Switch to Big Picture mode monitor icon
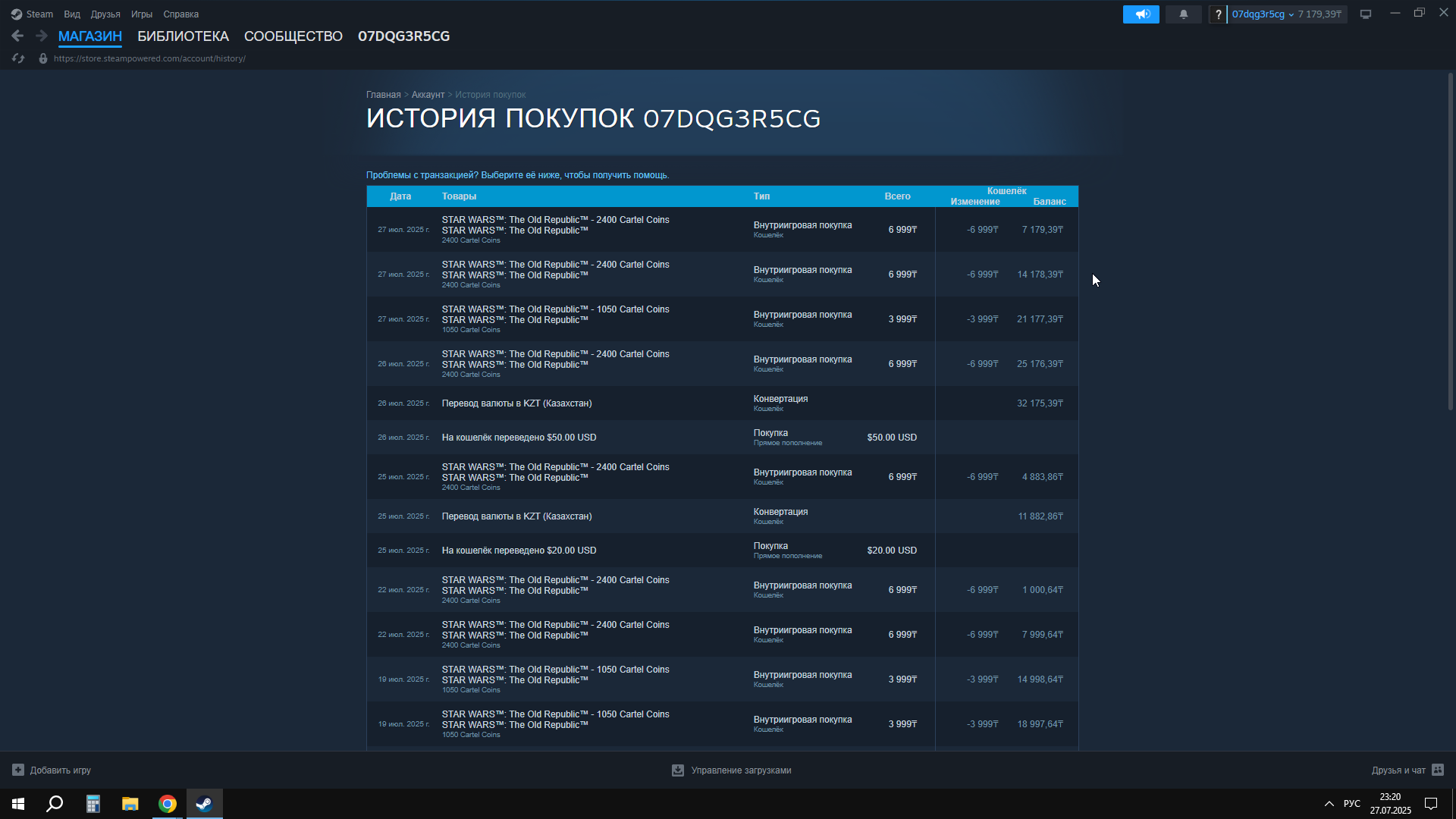 click(x=1366, y=14)
